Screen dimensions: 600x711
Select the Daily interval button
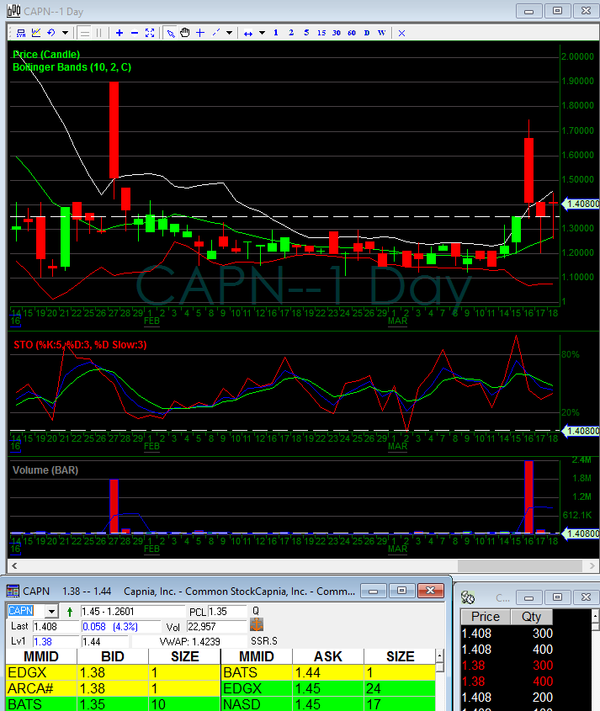(x=366, y=32)
